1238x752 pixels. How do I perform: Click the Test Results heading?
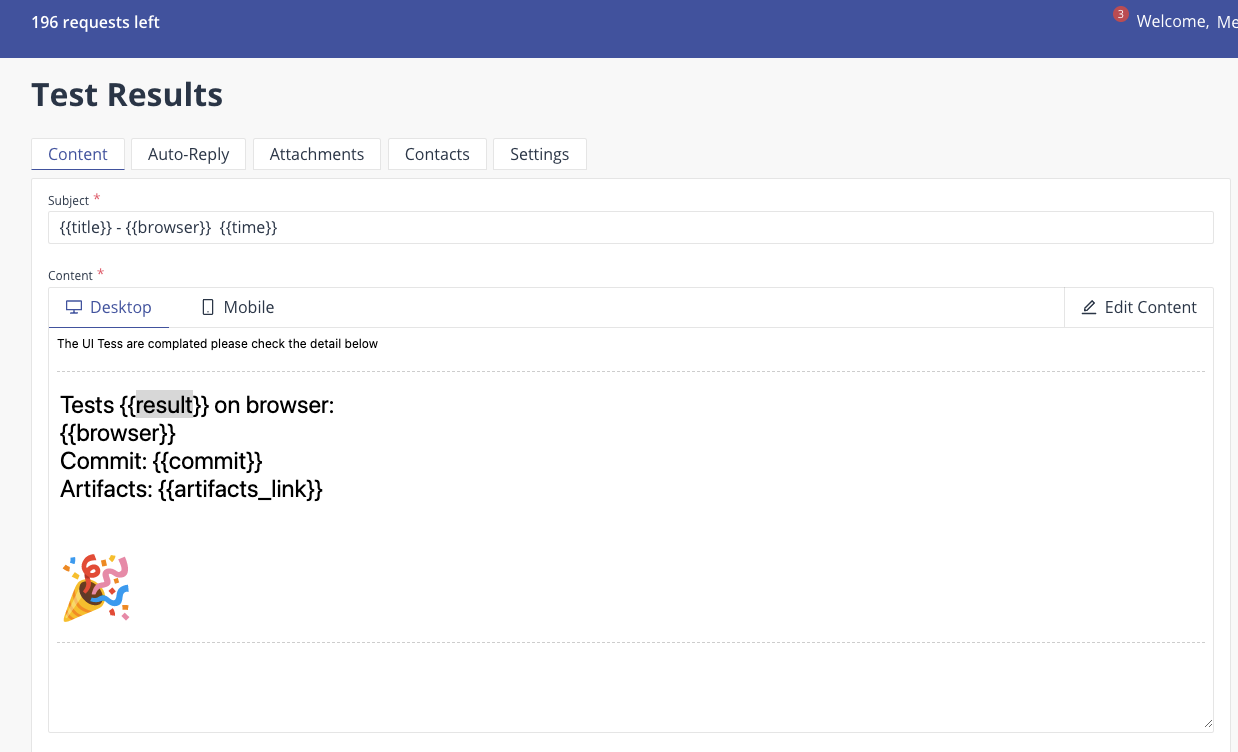pos(127,95)
